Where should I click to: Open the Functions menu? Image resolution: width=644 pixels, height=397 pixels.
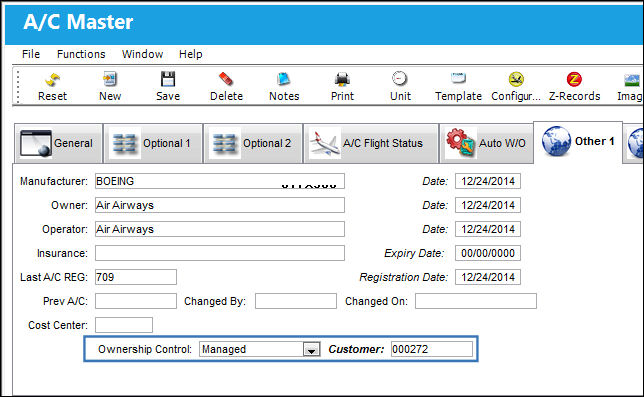[x=81, y=54]
